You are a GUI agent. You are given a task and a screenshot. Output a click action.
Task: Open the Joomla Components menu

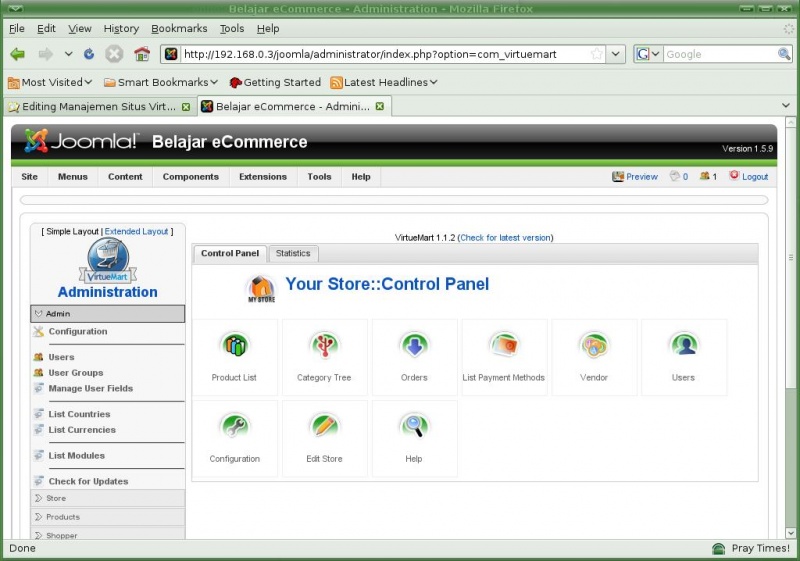click(x=191, y=176)
